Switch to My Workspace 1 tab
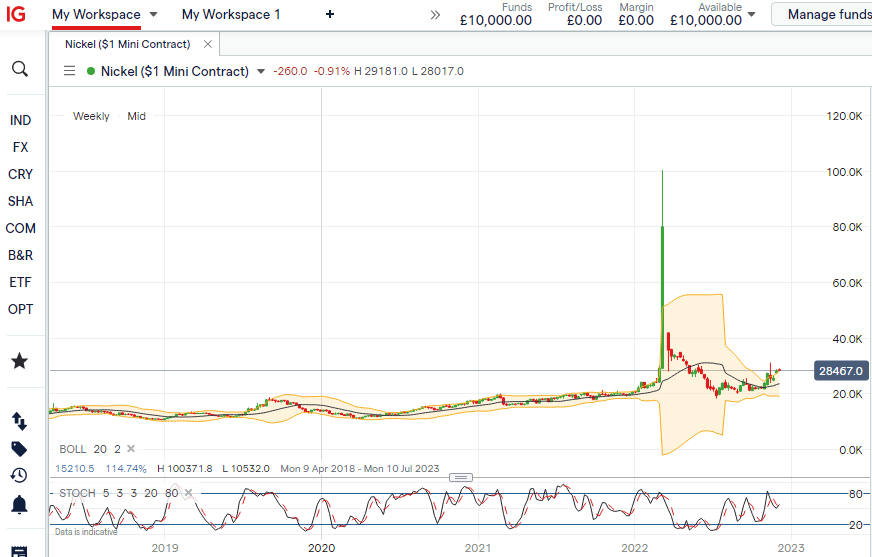 click(231, 14)
